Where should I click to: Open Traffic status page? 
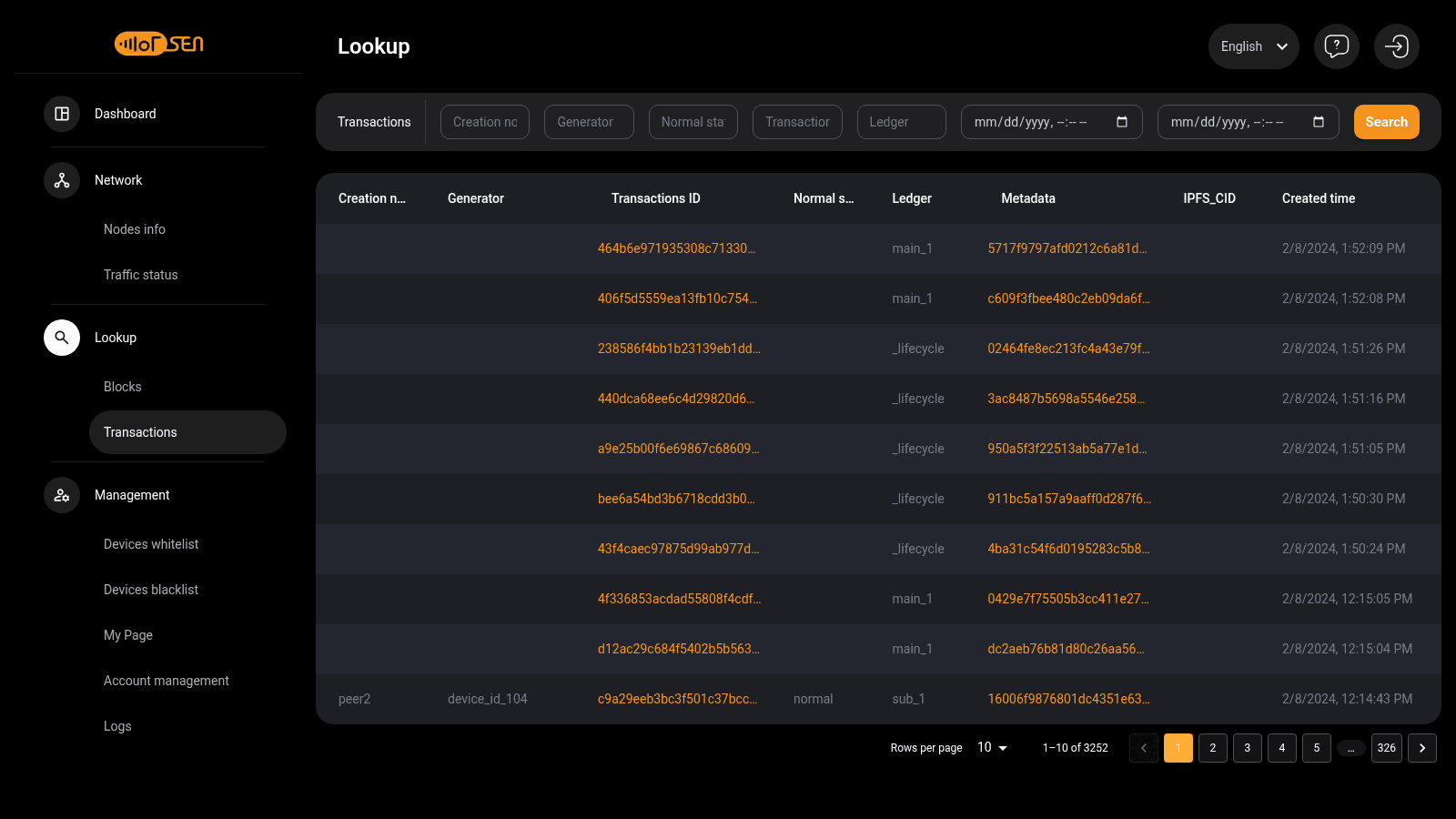[x=141, y=275]
